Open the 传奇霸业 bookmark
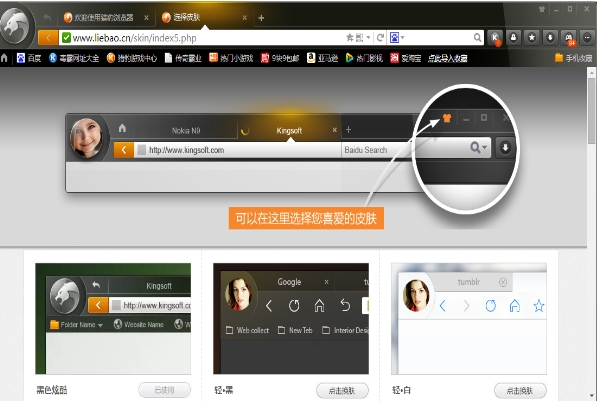Screen dimensions: 609x403 (x=183, y=58)
